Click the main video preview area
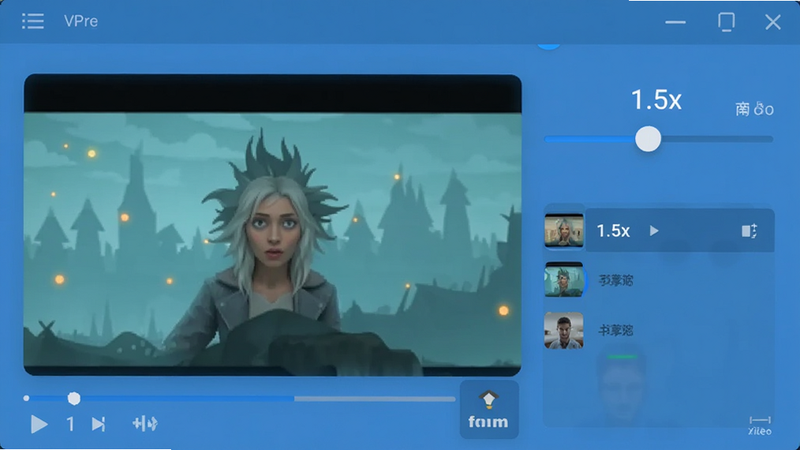Image resolution: width=800 pixels, height=450 pixels. pyautogui.click(x=272, y=225)
